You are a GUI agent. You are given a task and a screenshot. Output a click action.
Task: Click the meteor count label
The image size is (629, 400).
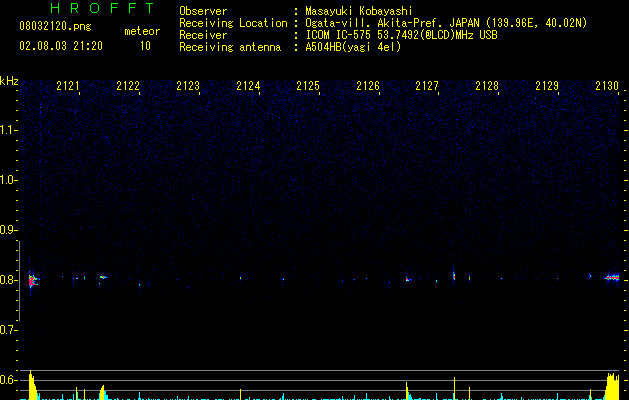point(142,31)
